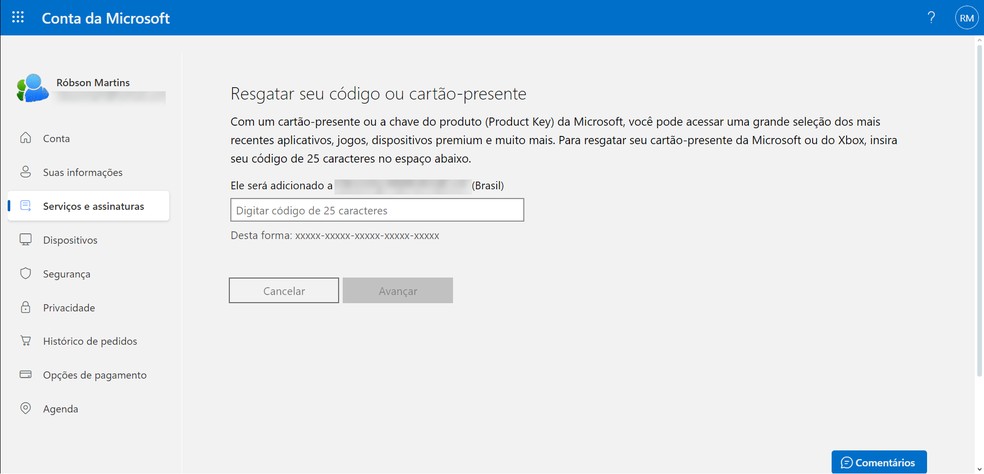Screen dimensions: 984x474
Task: Click the Agenda location pin icon
Action: pyautogui.click(x=26, y=409)
